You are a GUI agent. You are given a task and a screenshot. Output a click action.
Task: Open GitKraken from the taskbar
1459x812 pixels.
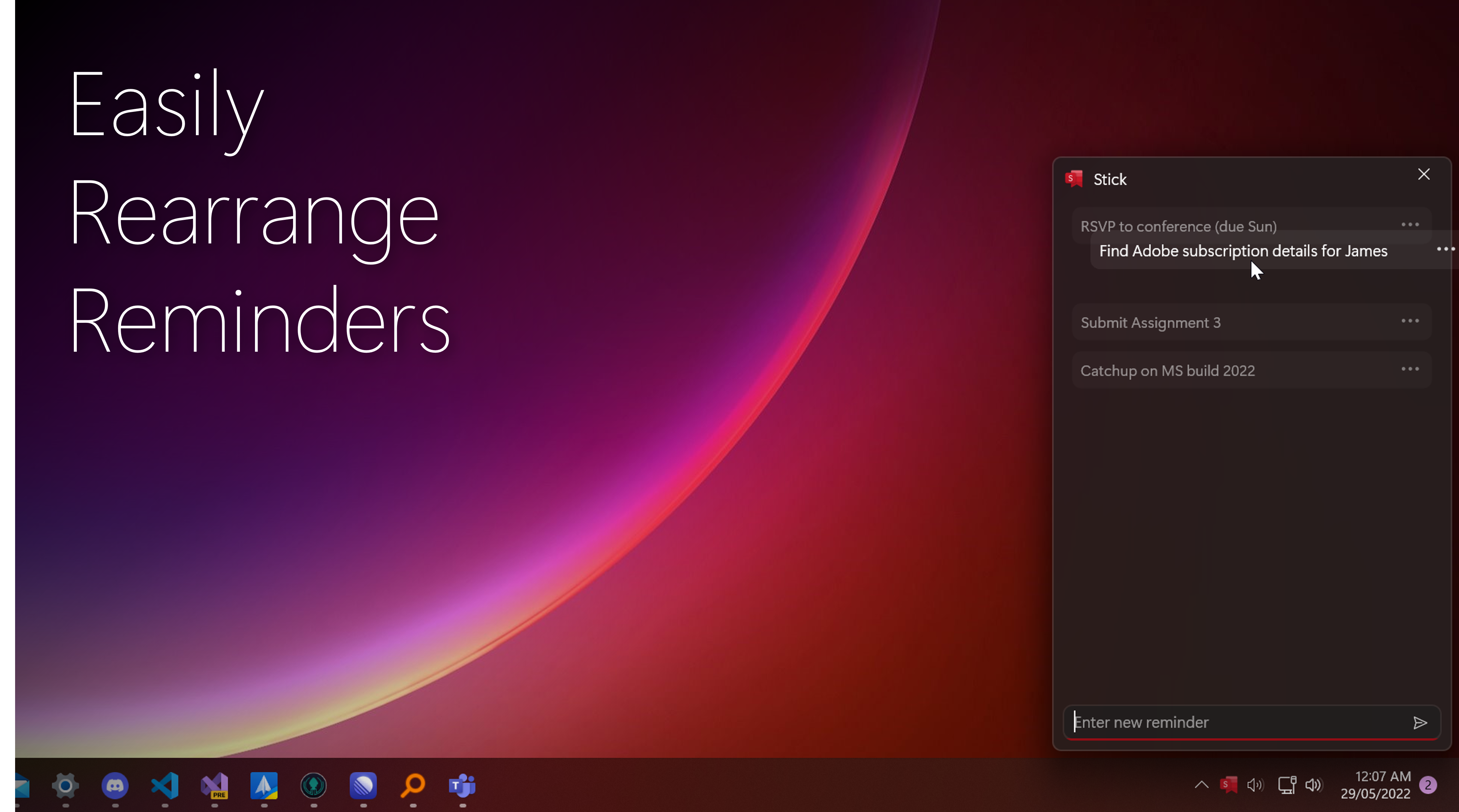click(313, 785)
